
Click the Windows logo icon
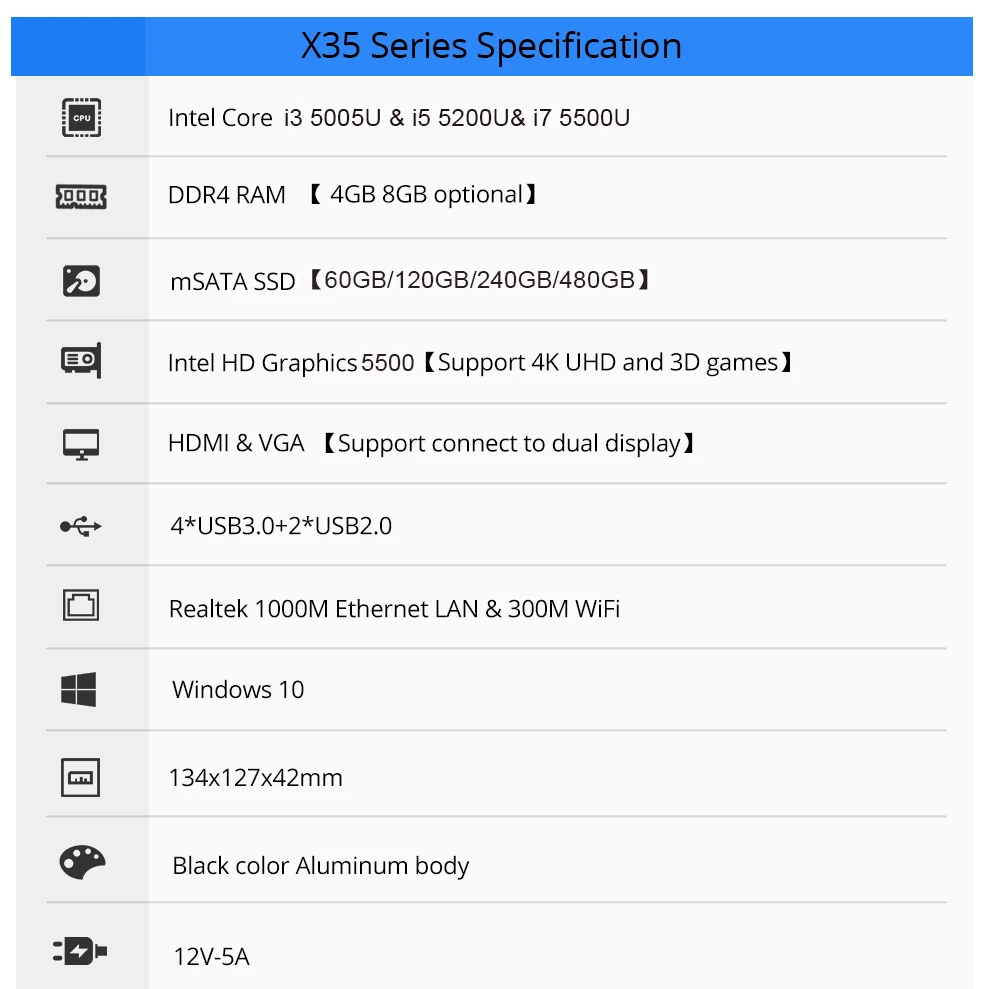79,689
